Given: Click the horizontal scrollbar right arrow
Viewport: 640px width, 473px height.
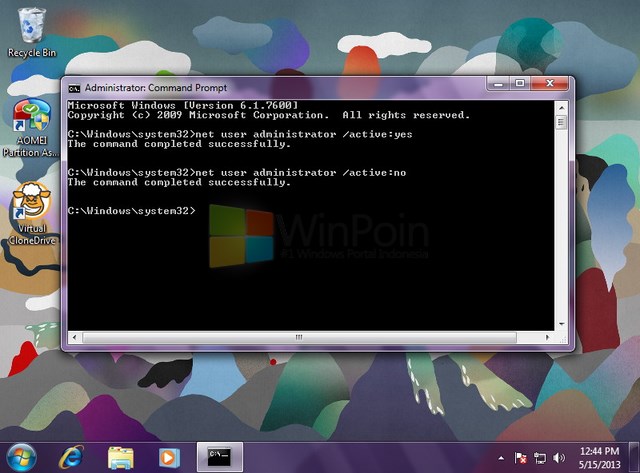Looking at the screenshot, I should [547, 338].
